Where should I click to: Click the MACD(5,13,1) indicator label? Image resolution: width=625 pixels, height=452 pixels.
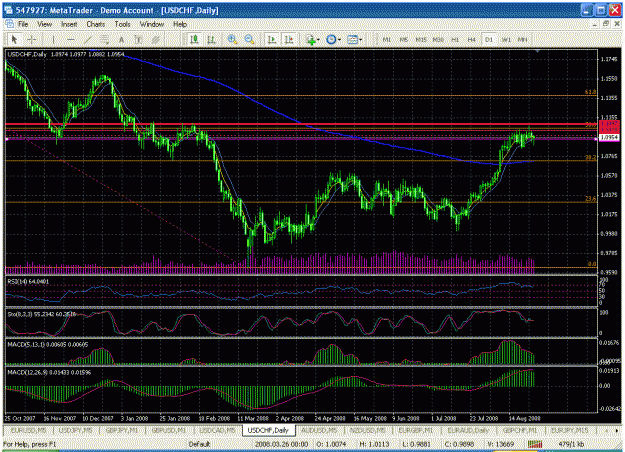[x=48, y=344]
